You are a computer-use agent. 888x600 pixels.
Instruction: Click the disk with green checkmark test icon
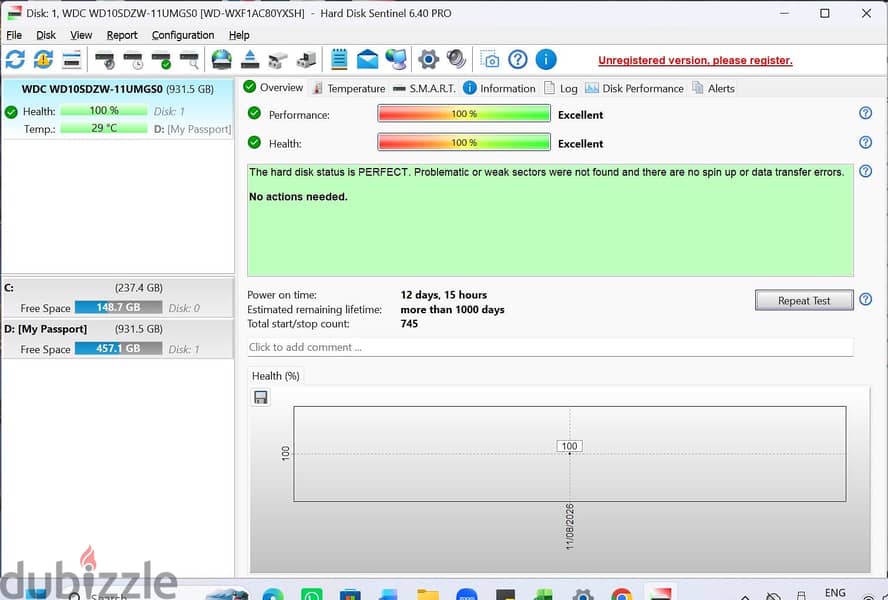[161, 59]
